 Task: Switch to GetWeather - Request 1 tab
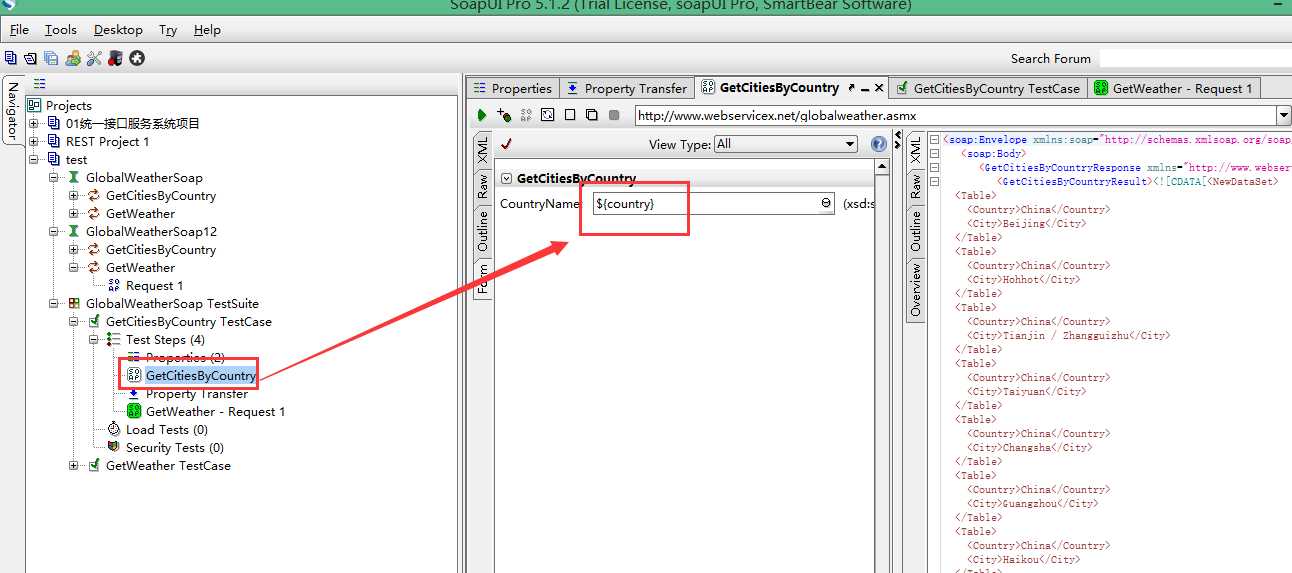[x=1173, y=88]
